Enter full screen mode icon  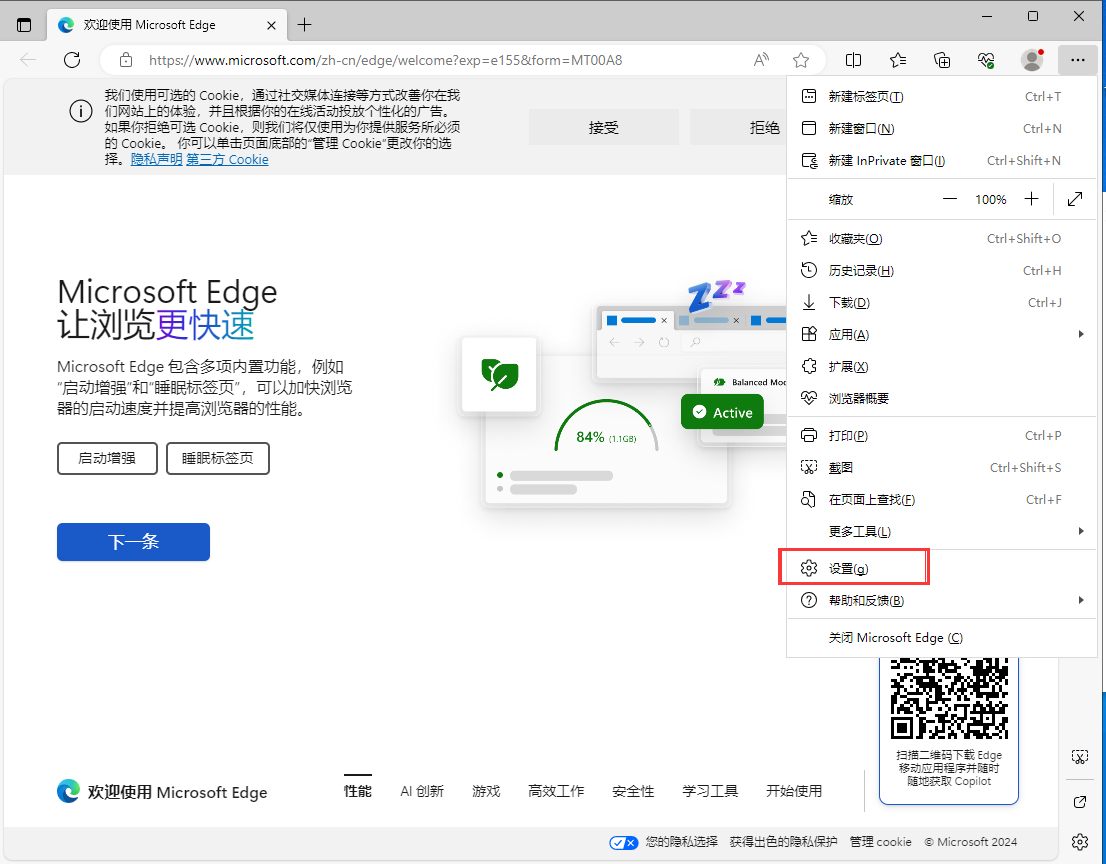(1075, 200)
